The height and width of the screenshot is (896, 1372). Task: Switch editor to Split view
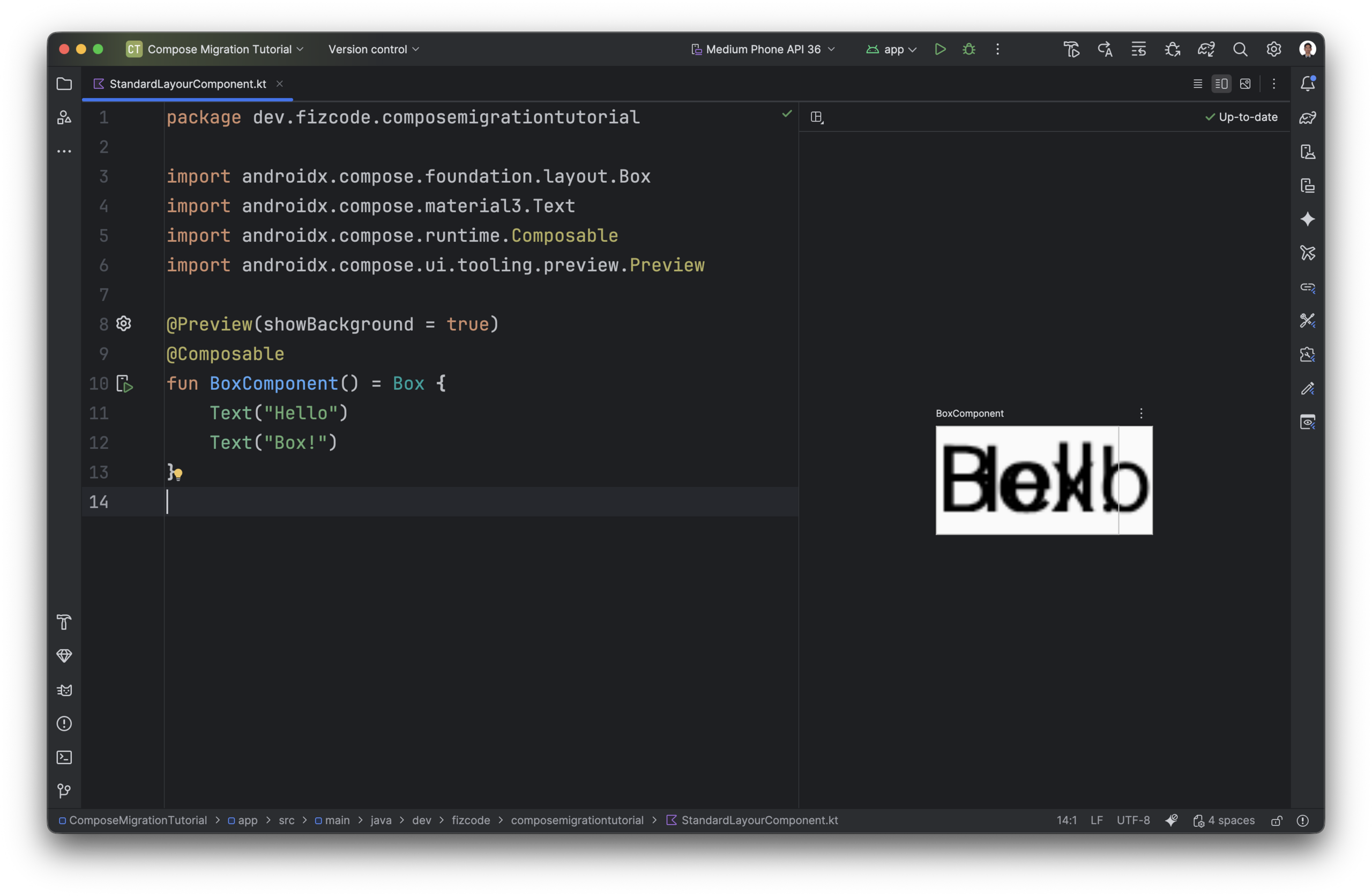point(1221,84)
